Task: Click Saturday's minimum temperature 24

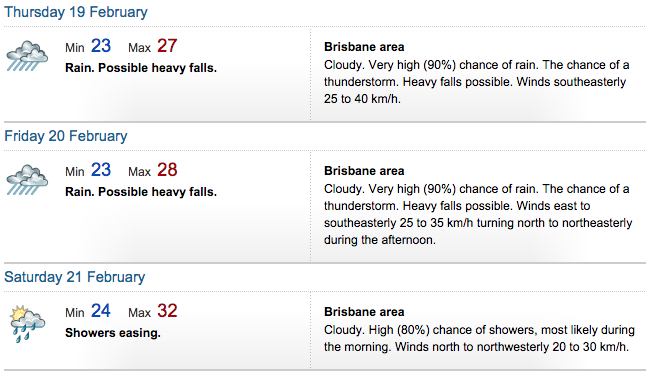Action: coord(101,311)
